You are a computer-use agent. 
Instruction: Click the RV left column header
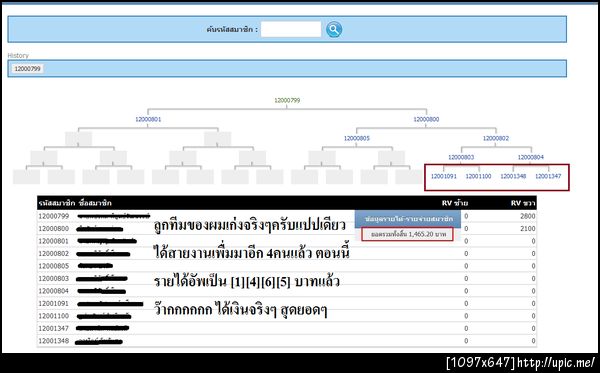(x=455, y=203)
